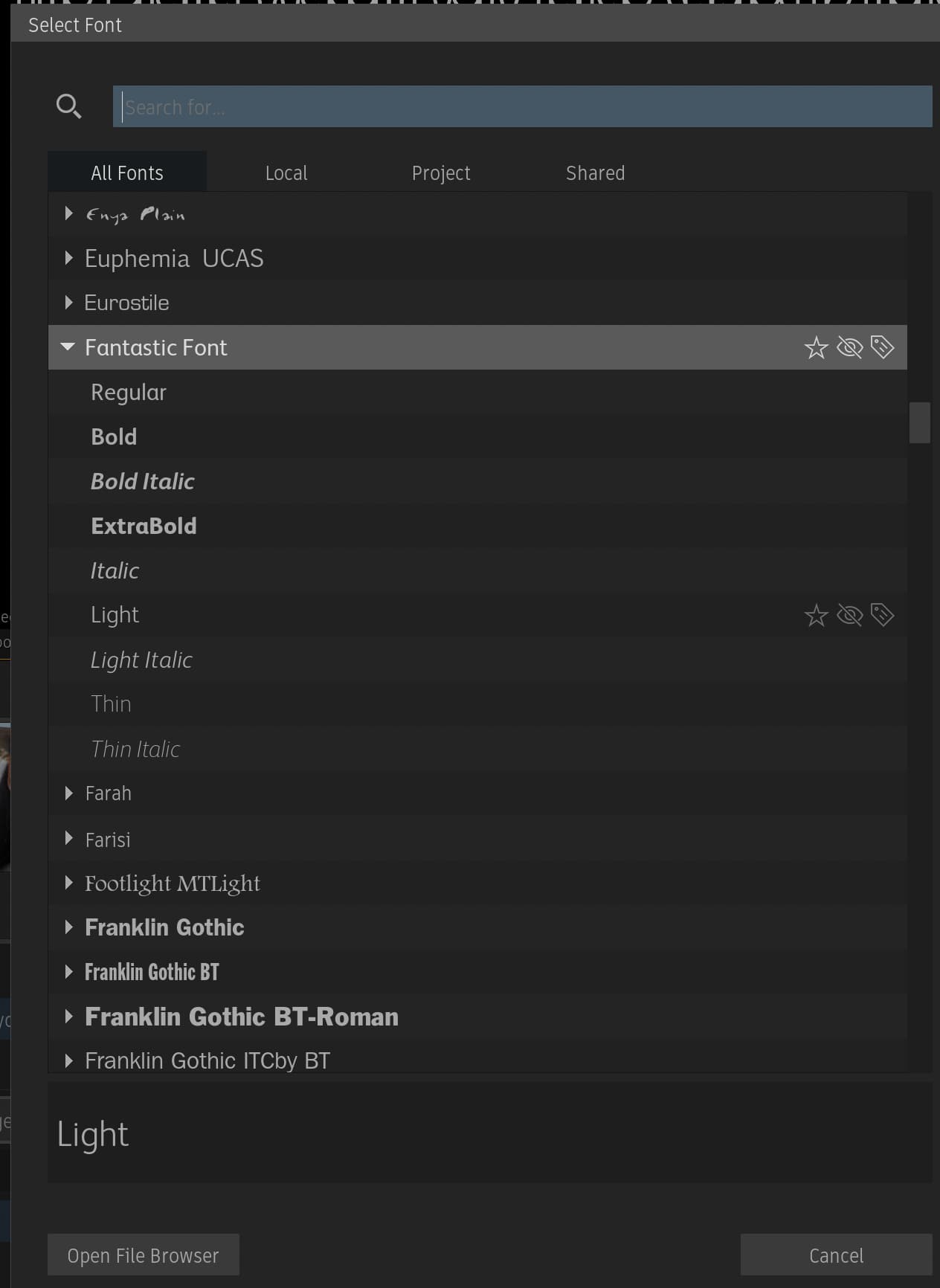940x1288 pixels.
Task: Expand the Franklin Gothic font family
Action: [x=68, y=927]
